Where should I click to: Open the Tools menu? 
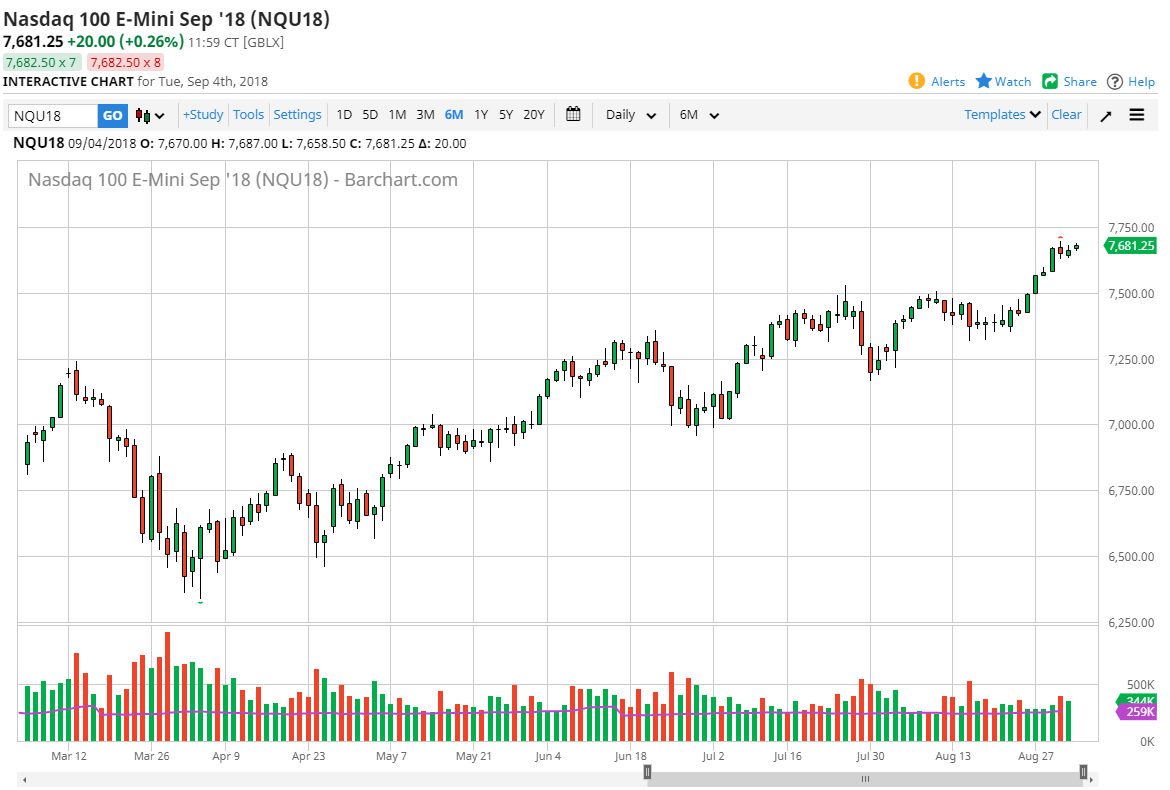(248, 115)
